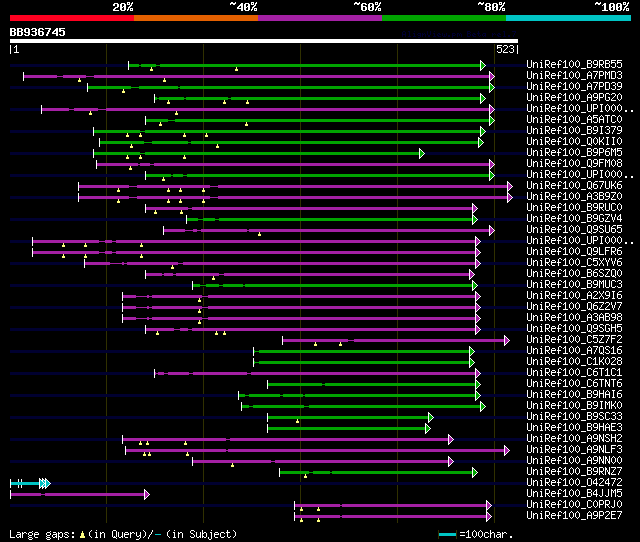Click the red ~20% identity legend segment
The image size is (640, 542).
[x=72, y=18]
